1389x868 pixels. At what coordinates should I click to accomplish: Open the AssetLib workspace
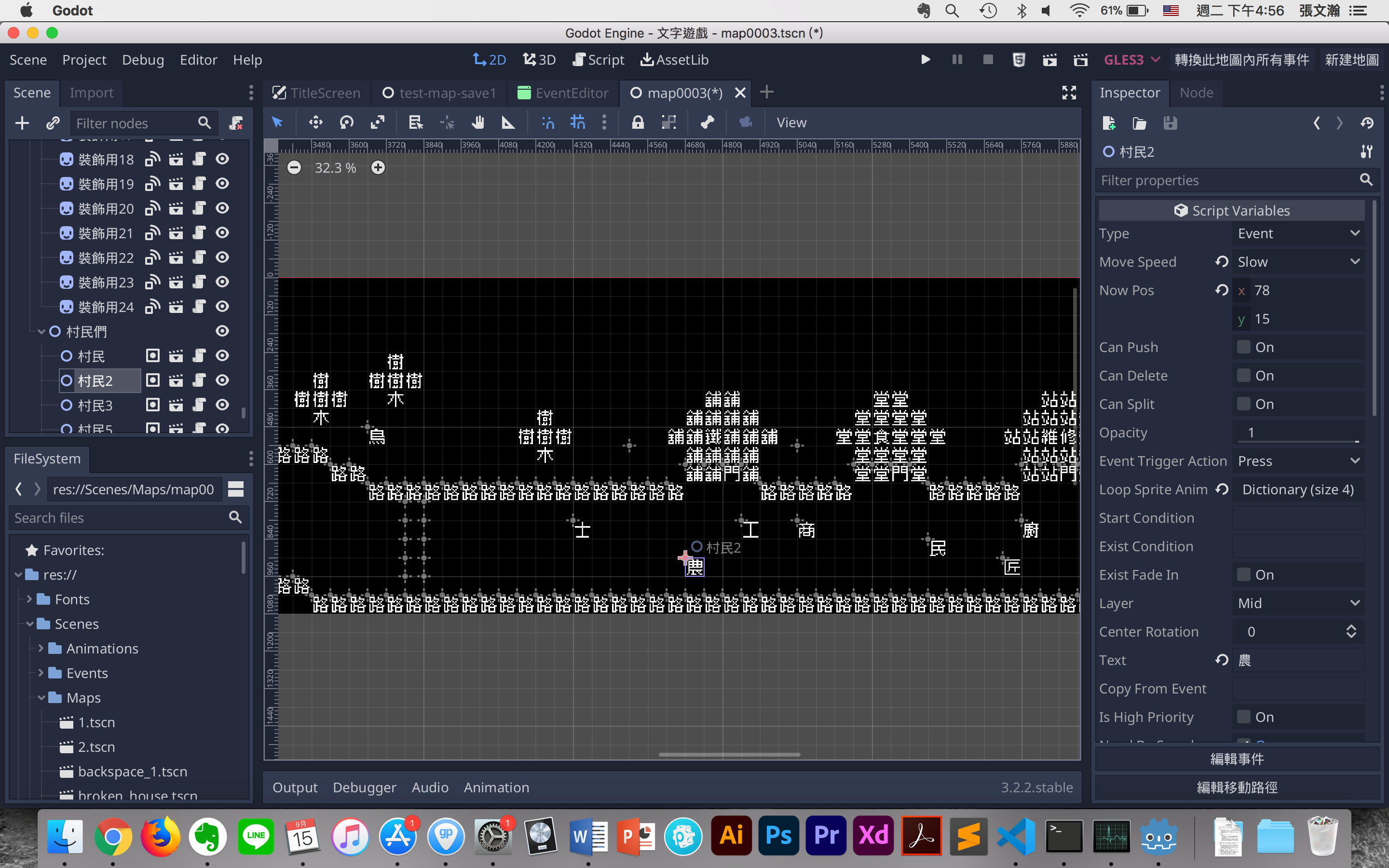(674, 60)
